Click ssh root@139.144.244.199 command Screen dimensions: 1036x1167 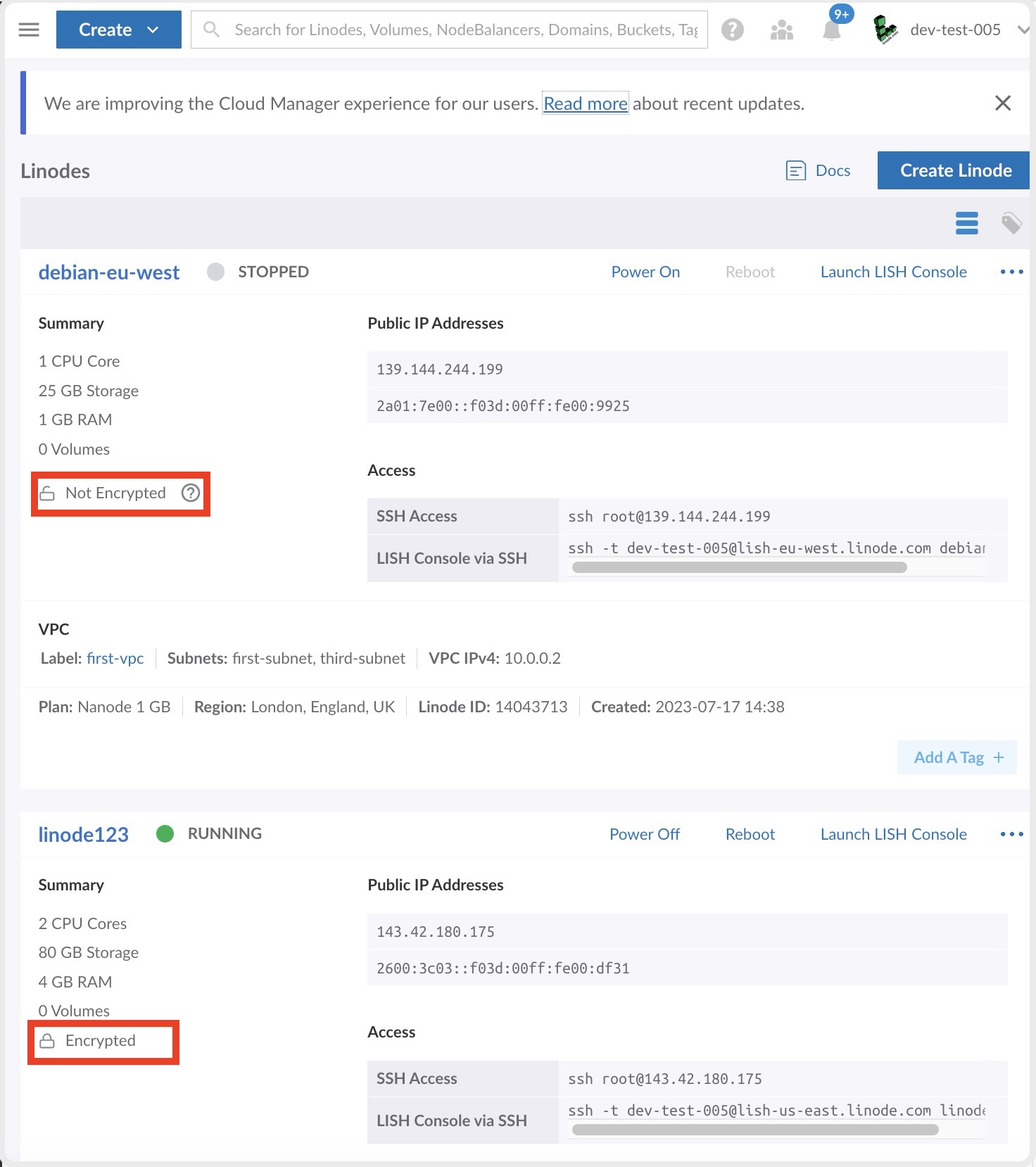pos(669,517)
